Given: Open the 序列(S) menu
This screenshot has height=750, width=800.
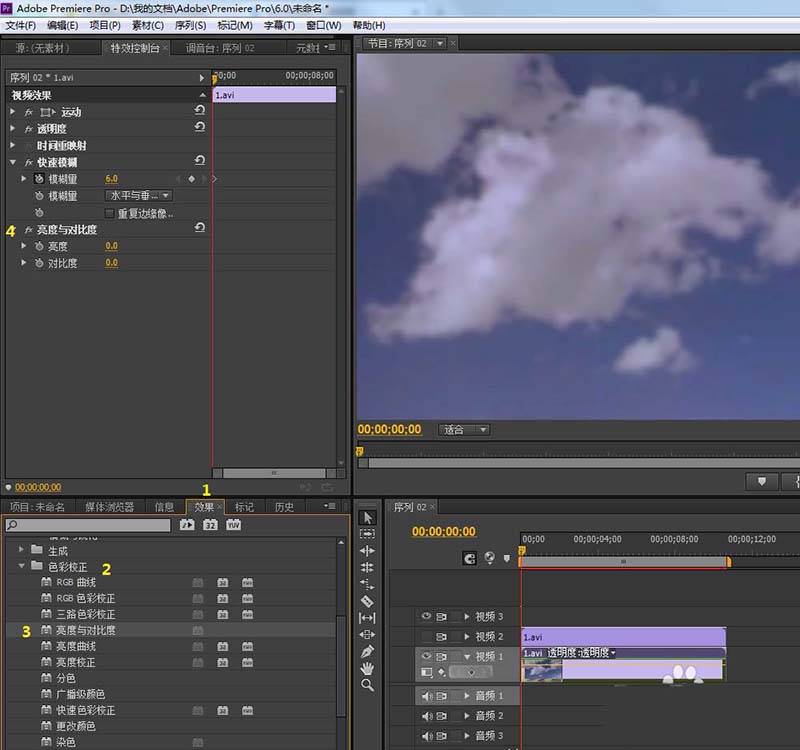Looking at the screenshot, I should click(x=190, y=25).
